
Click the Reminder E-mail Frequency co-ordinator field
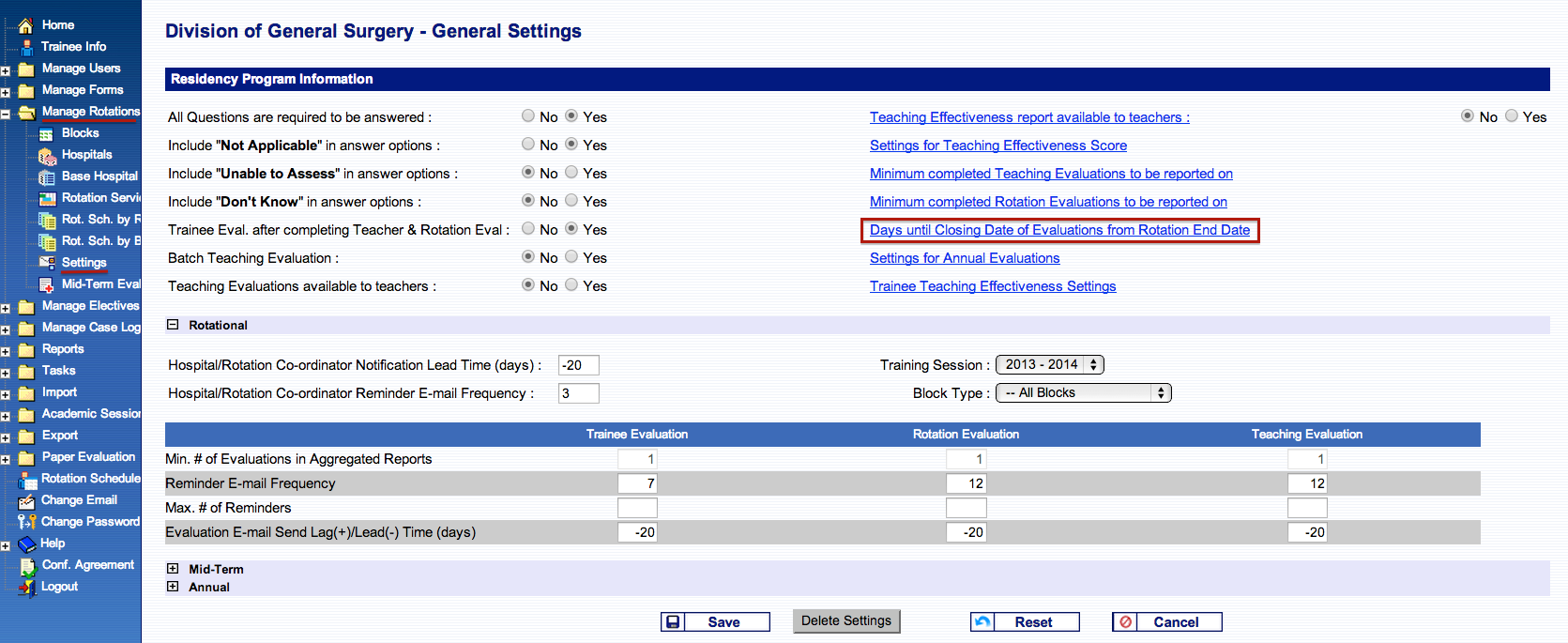click(578, 393)
